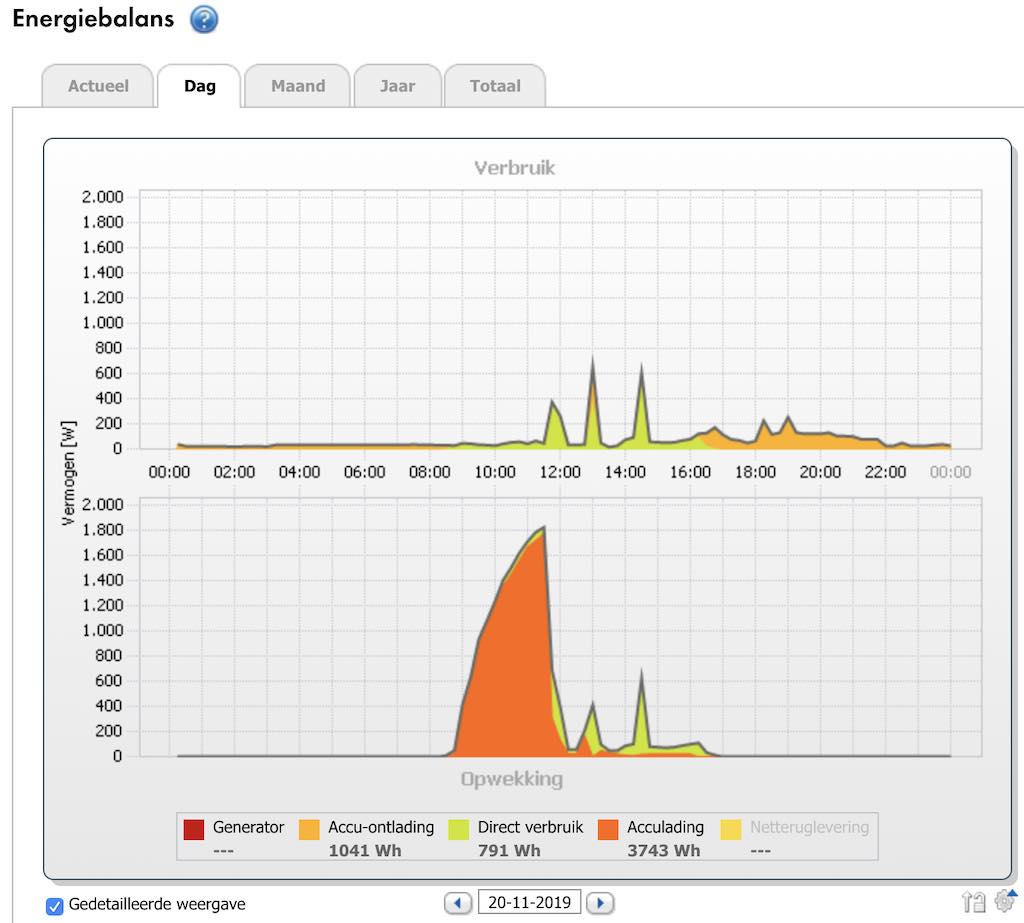
Task: Go to the previous day with left arrow
Action: 458,903
